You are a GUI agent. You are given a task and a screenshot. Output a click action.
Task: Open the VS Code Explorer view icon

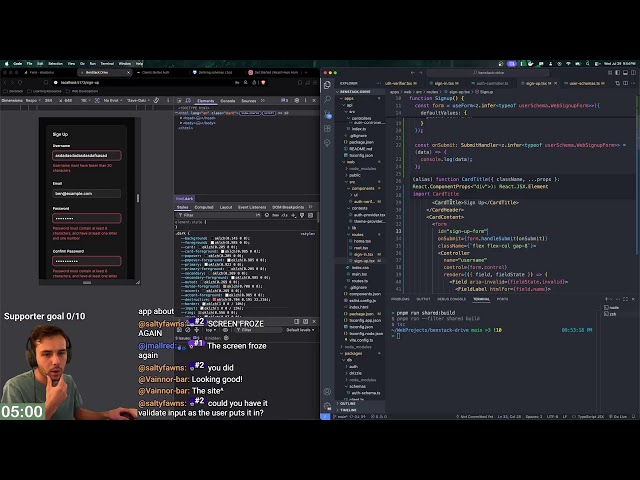click(327, 84)
